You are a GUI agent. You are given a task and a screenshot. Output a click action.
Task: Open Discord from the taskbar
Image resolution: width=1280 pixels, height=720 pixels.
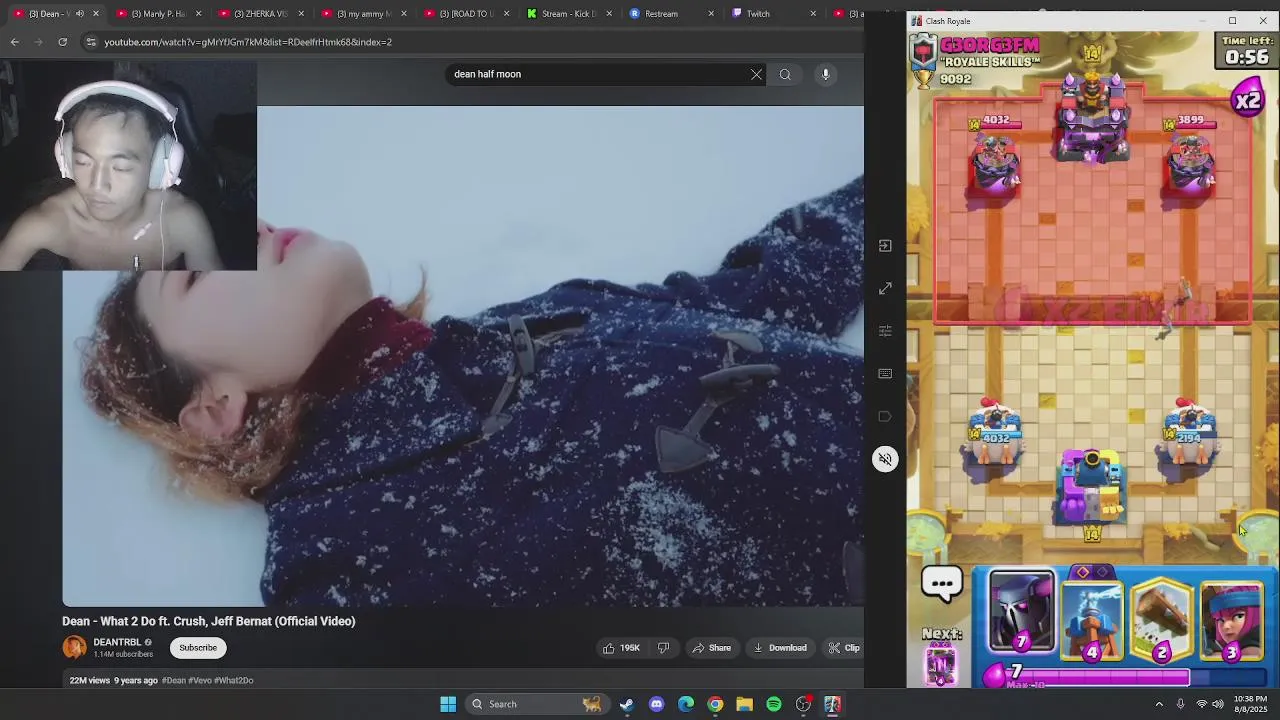[656, 704]
